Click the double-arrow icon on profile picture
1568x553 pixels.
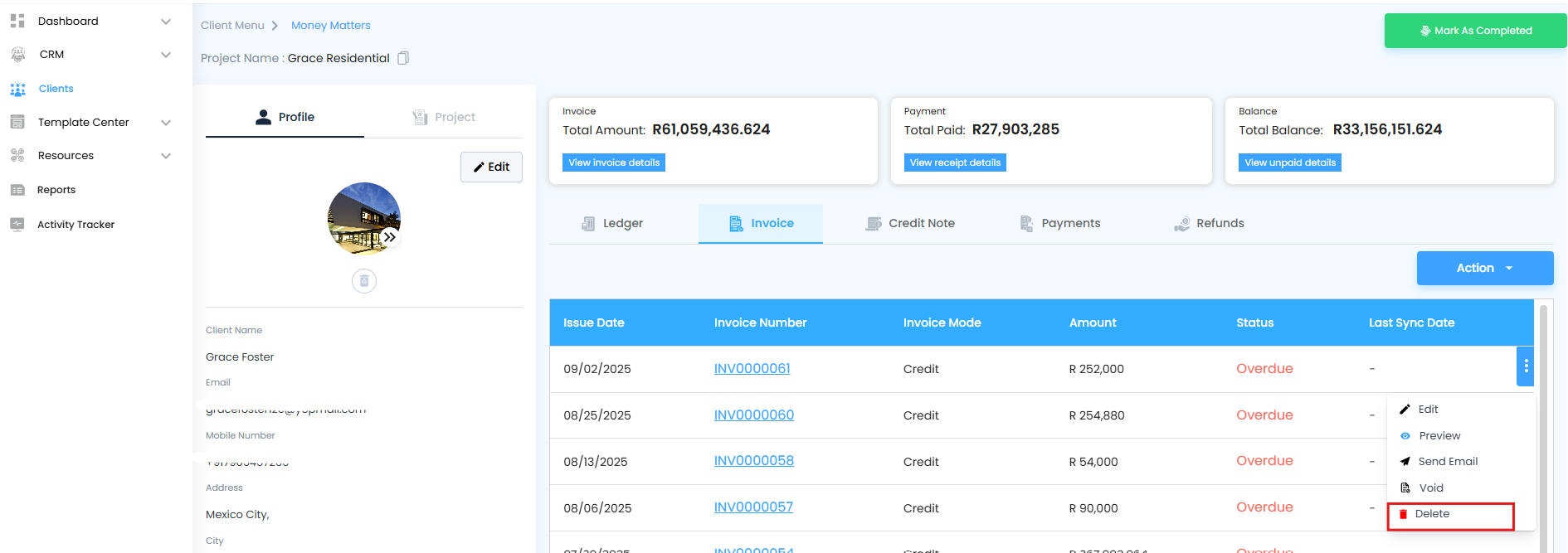pos(389,237)
